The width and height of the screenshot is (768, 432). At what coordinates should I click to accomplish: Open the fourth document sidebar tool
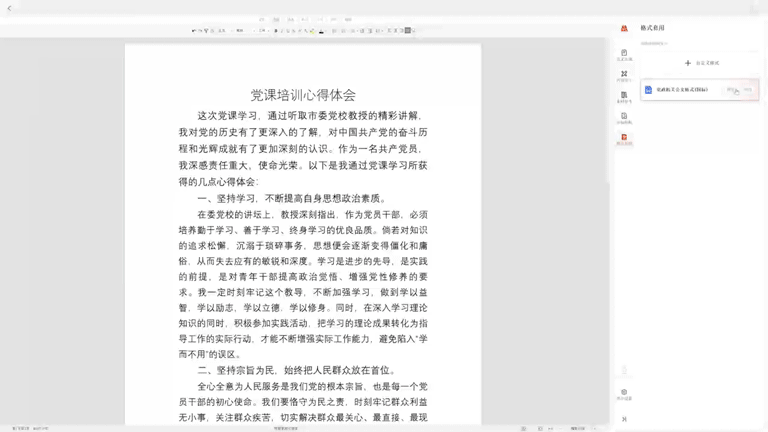pyautogui.click(x=624, y=118)
